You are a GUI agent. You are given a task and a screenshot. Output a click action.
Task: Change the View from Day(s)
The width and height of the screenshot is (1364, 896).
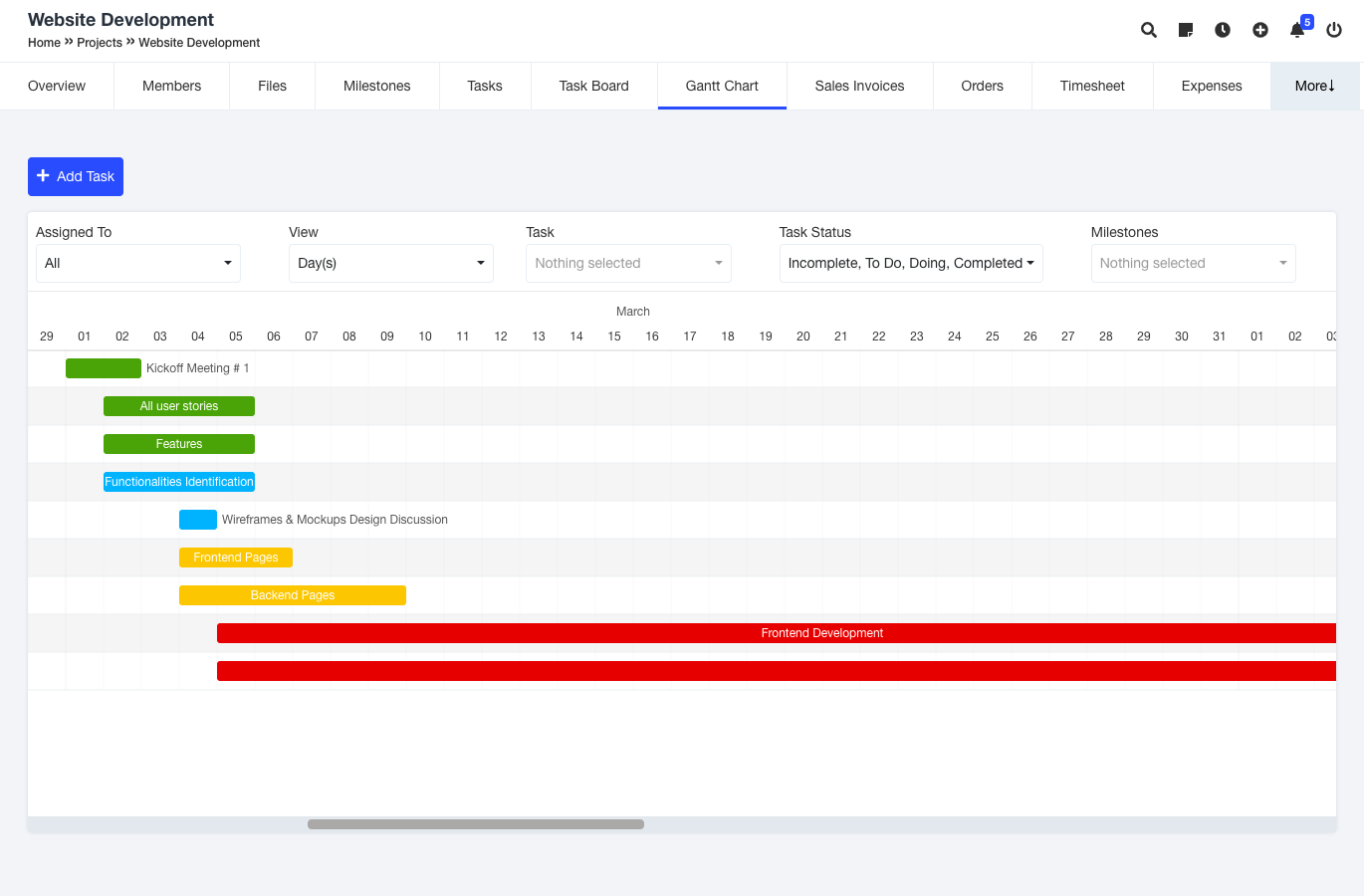tap(390, 263)
